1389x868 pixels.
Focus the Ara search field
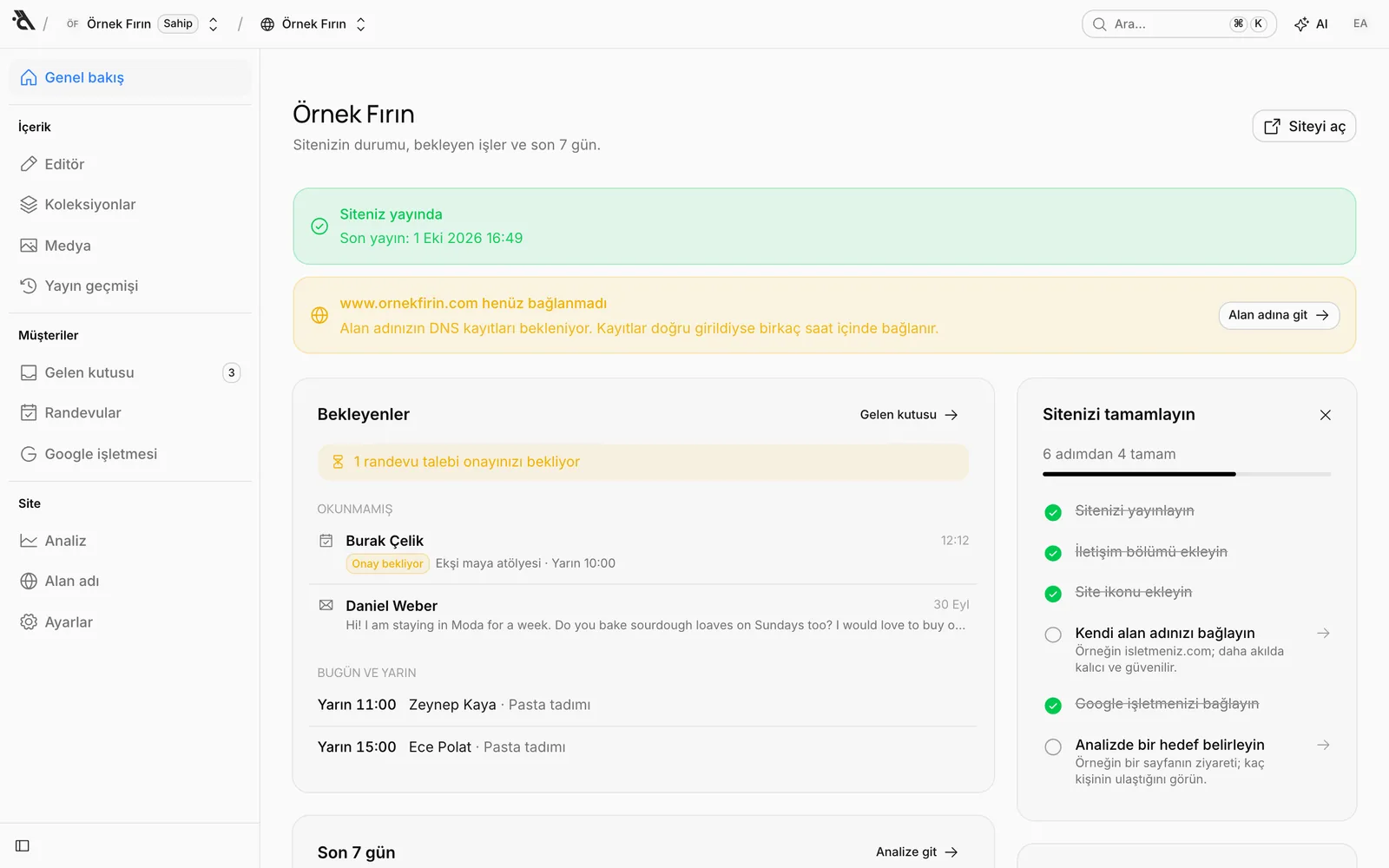(x=1179, y=24)
